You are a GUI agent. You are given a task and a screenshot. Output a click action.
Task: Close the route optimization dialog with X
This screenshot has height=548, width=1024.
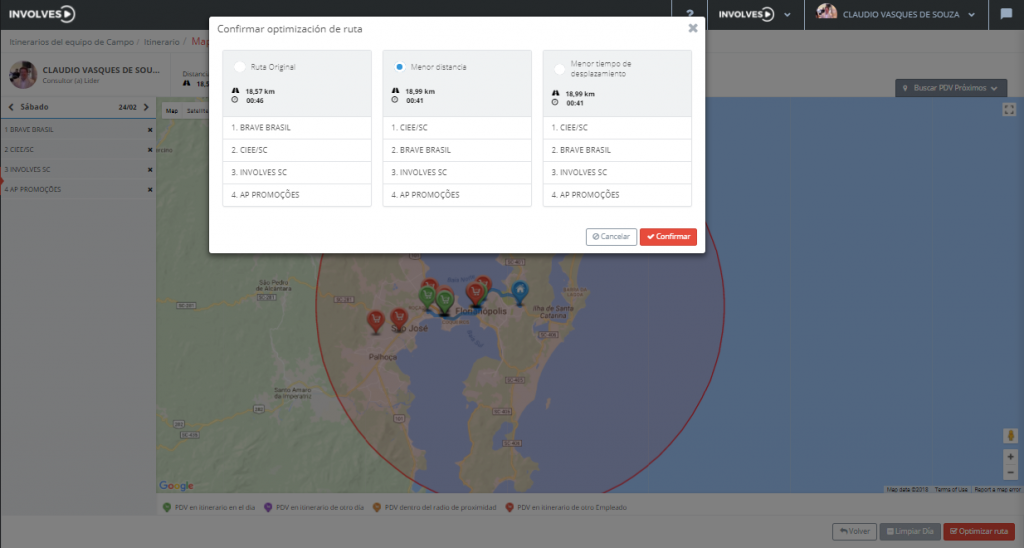tap(692, 29)
